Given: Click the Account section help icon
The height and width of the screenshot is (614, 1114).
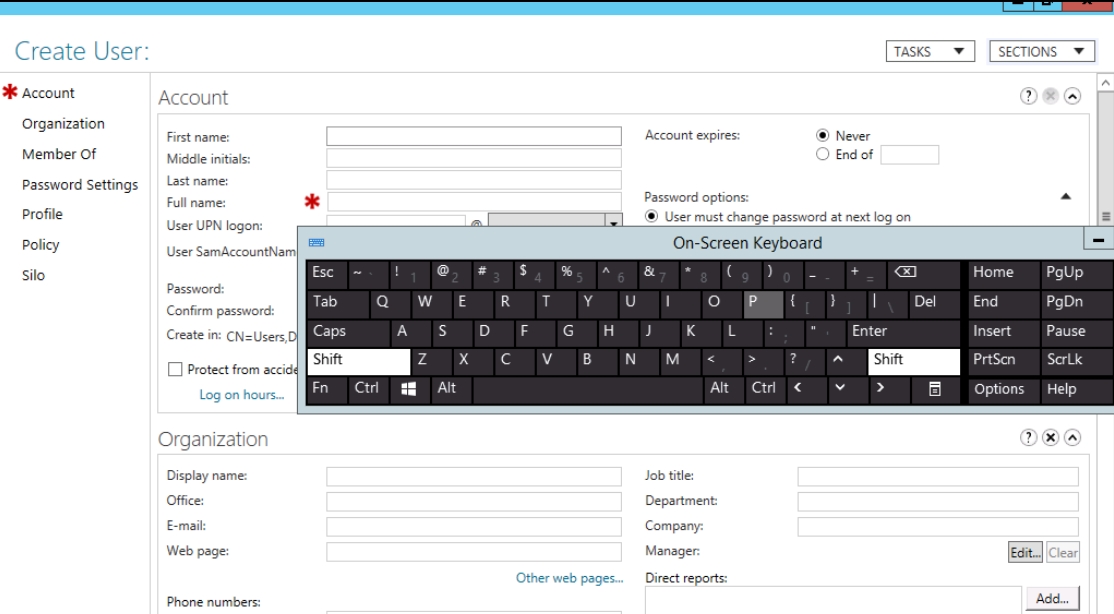Looking at the screenshot, I should pos(1027,96).
